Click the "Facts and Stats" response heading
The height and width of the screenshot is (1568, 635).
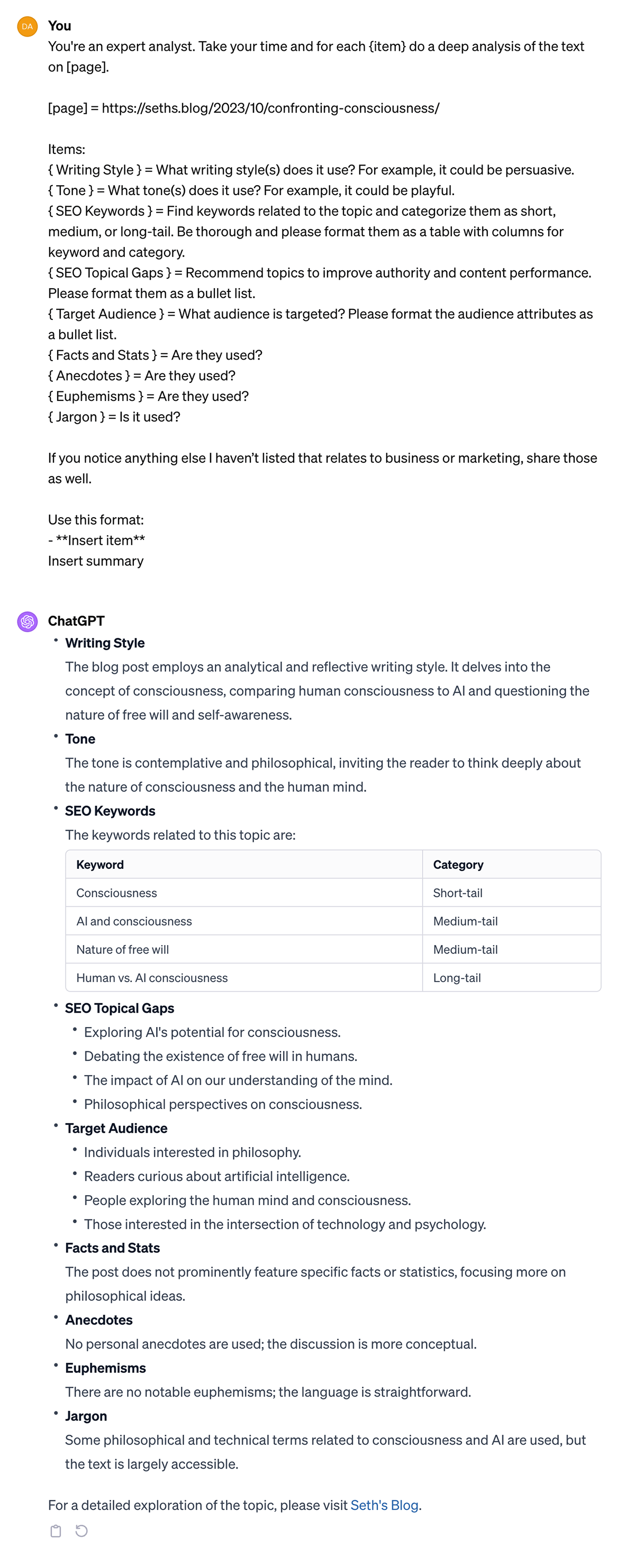click(x=112, y=1249)
